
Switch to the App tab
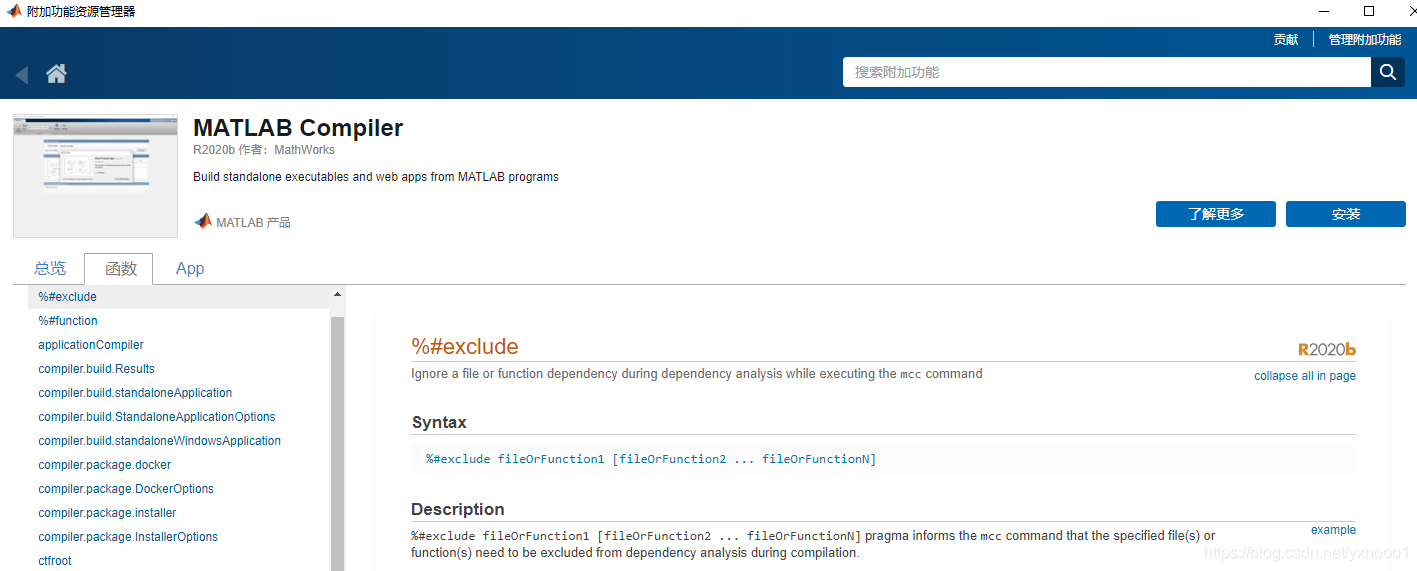tap(190, 268)
